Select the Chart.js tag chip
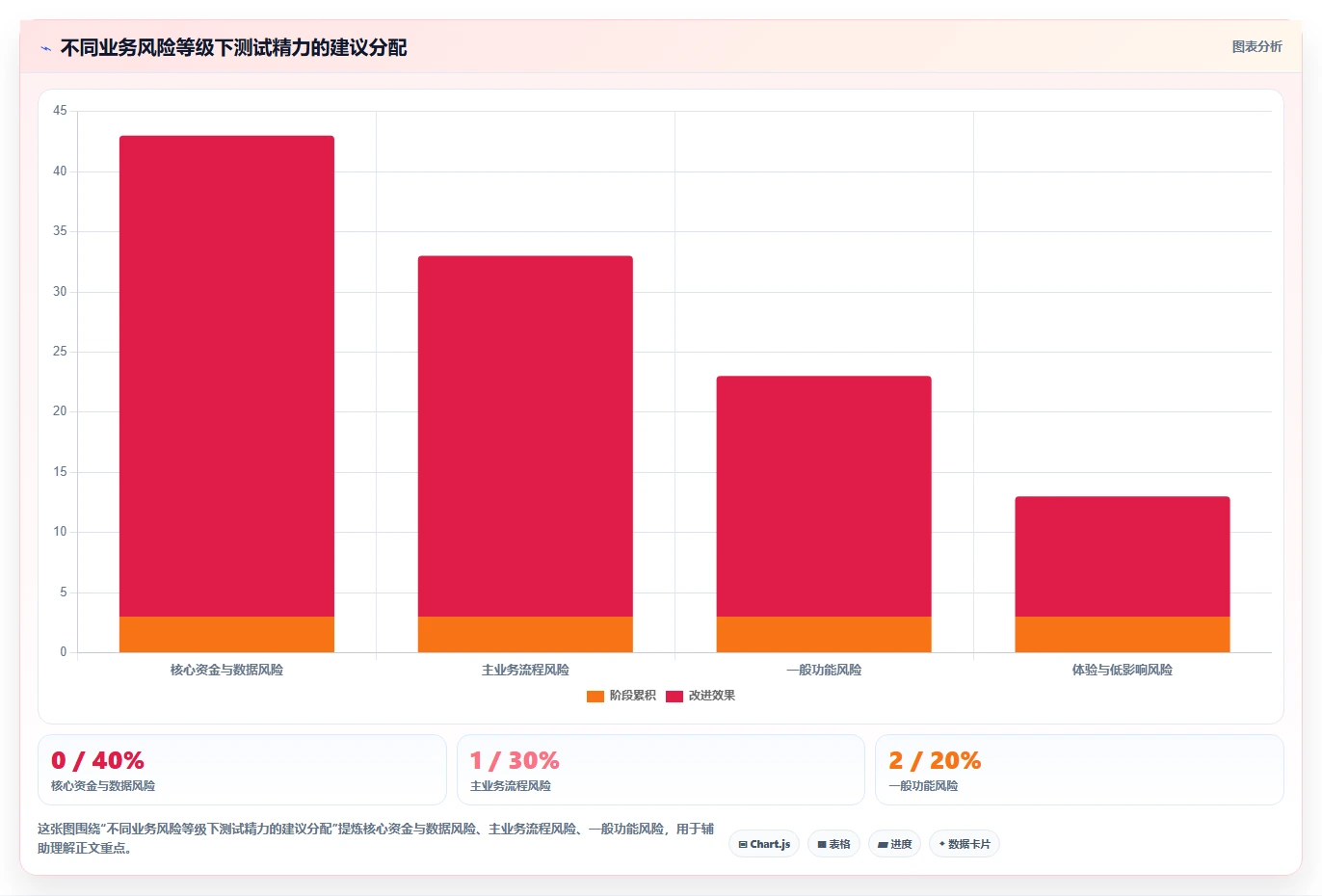 [764, 844]
